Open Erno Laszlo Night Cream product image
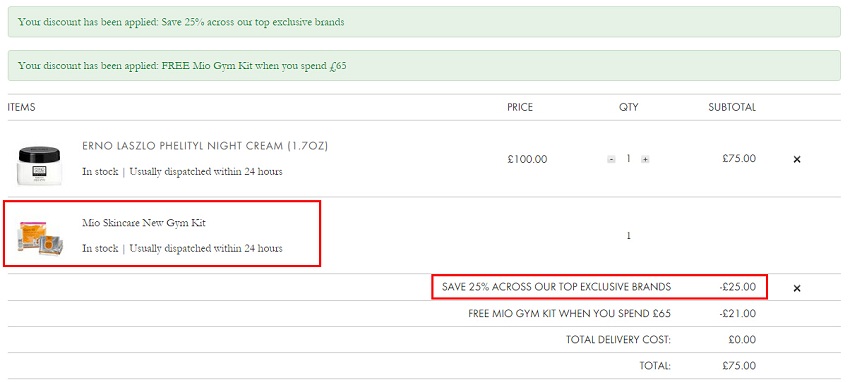850x382 pixels. [x=40, y=166]
